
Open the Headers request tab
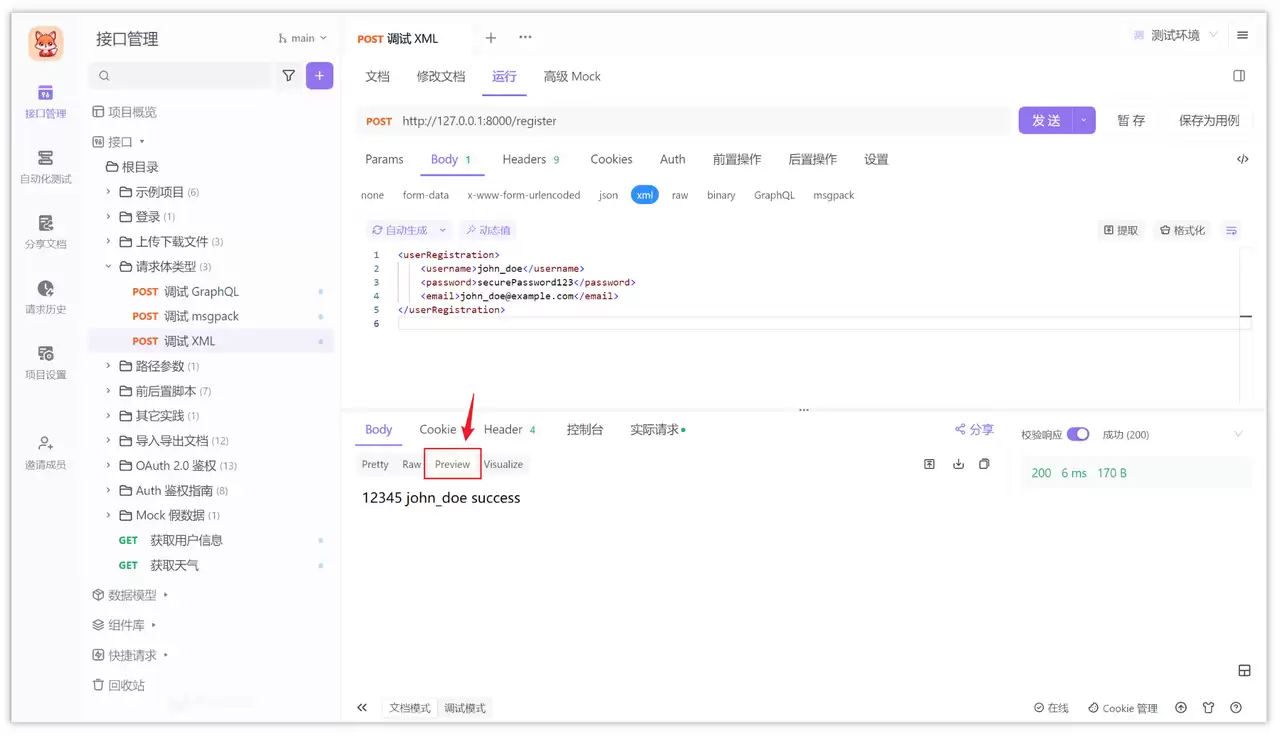point(531,159)
